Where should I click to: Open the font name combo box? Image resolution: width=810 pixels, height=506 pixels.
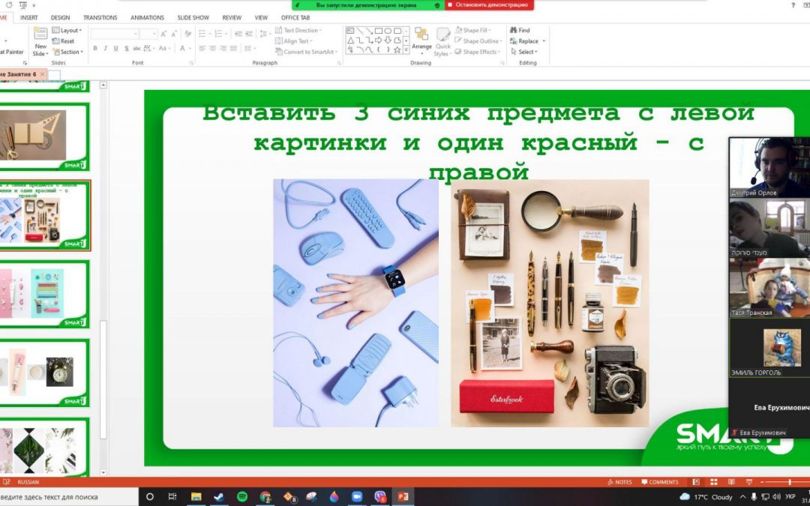click(115, 34)
